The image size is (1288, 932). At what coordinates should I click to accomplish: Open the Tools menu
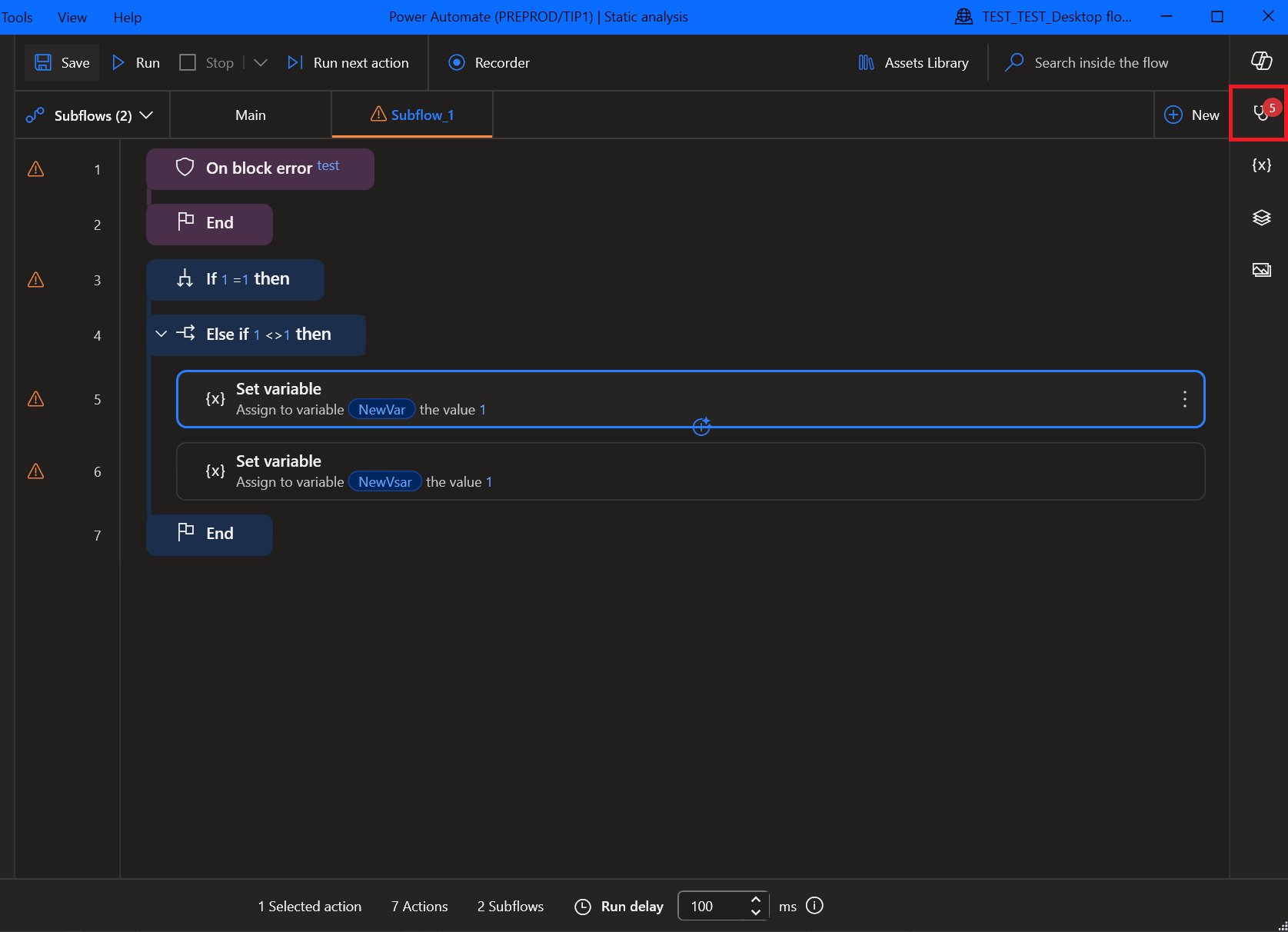pos(17,17)
